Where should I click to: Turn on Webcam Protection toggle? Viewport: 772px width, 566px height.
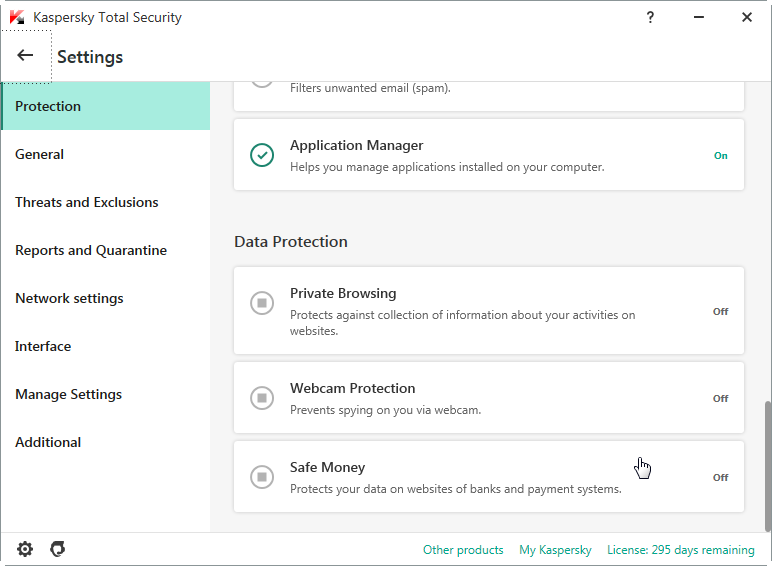261,397
